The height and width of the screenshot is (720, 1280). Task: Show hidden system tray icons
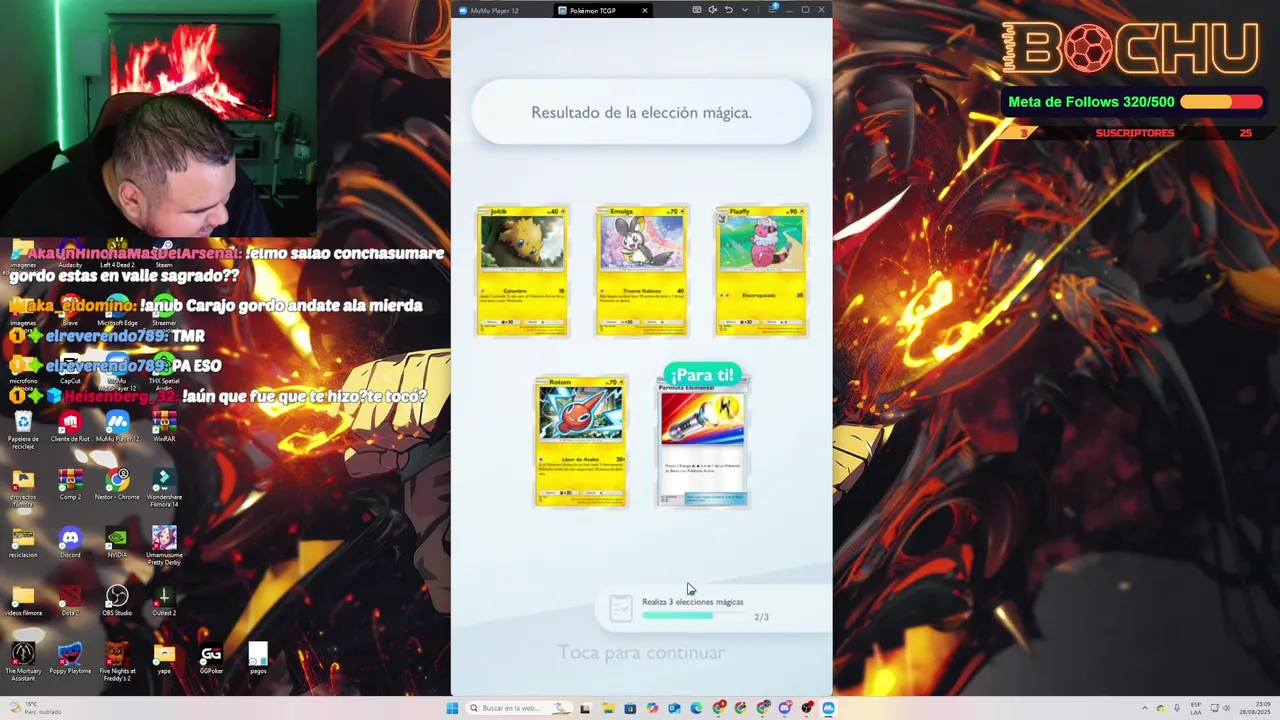click(1145, 708)
